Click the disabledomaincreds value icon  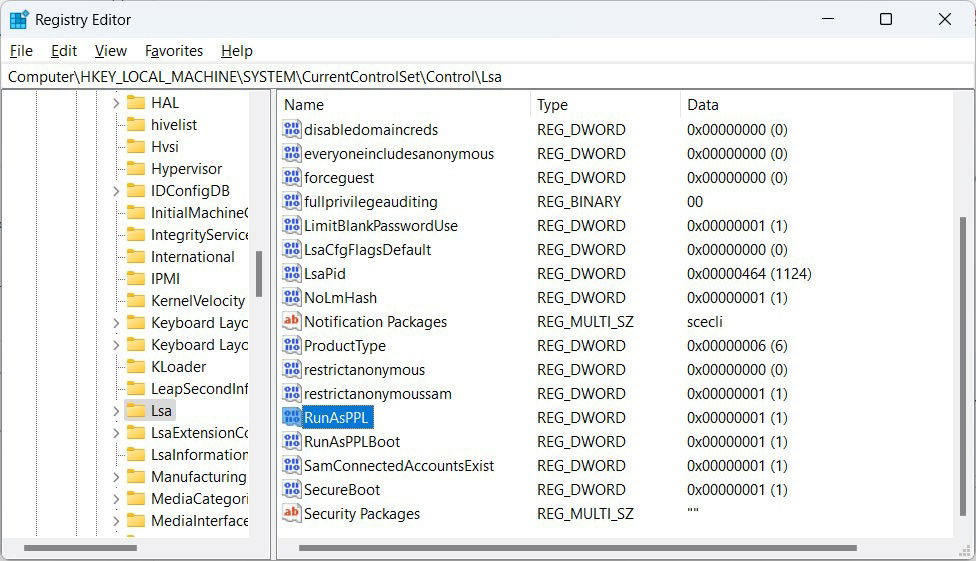tap(291, 130)
